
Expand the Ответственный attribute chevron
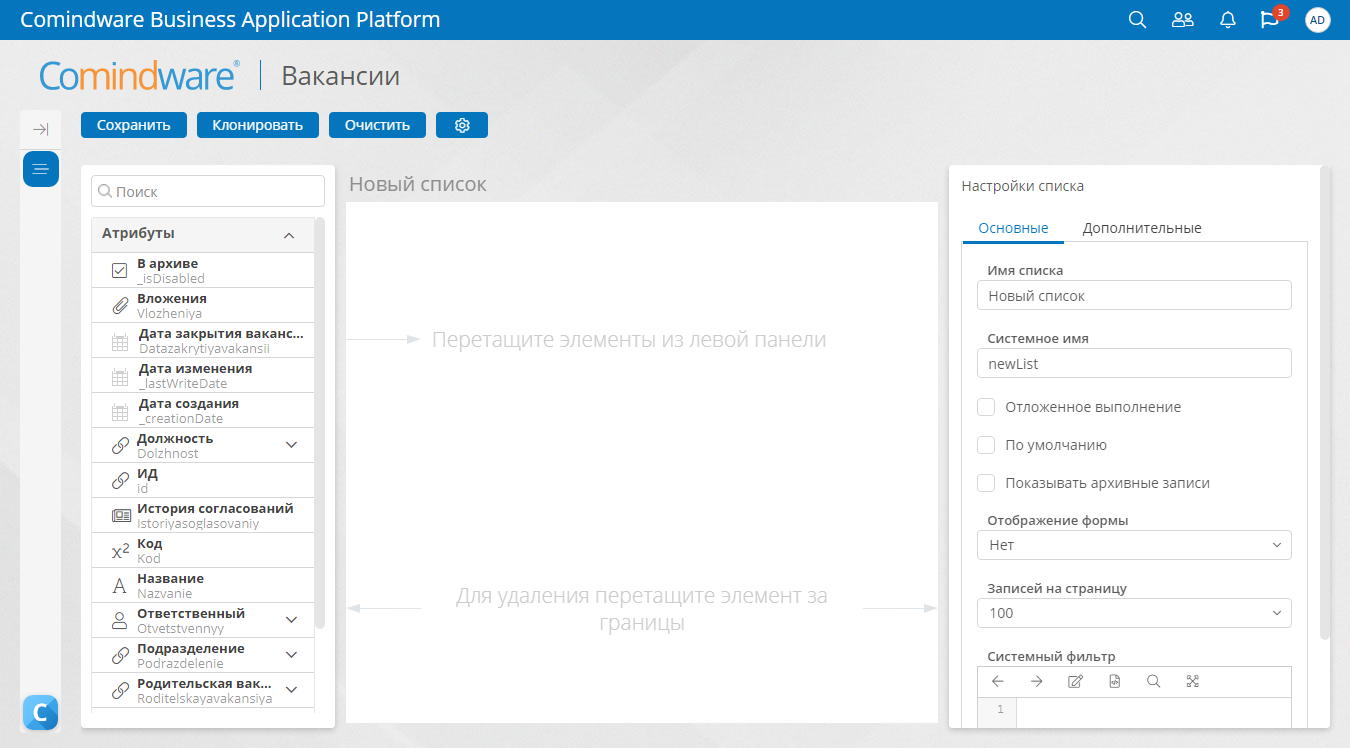click(x=292, y=620)
